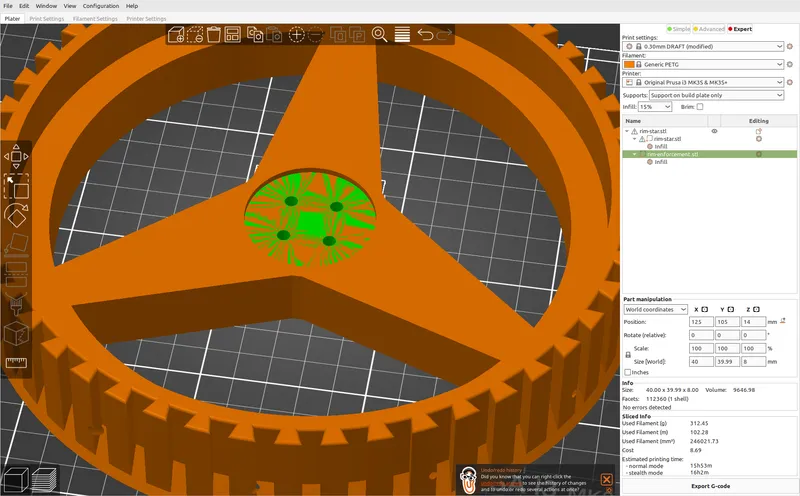Open the Edit menu
Screen dimensions: 800x496
click(24, 6)
